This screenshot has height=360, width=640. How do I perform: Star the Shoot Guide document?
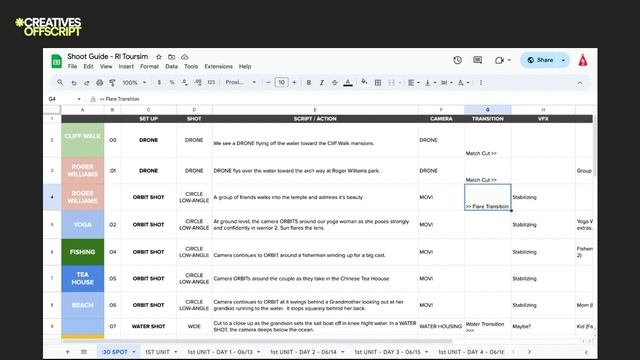pos(159,57)
